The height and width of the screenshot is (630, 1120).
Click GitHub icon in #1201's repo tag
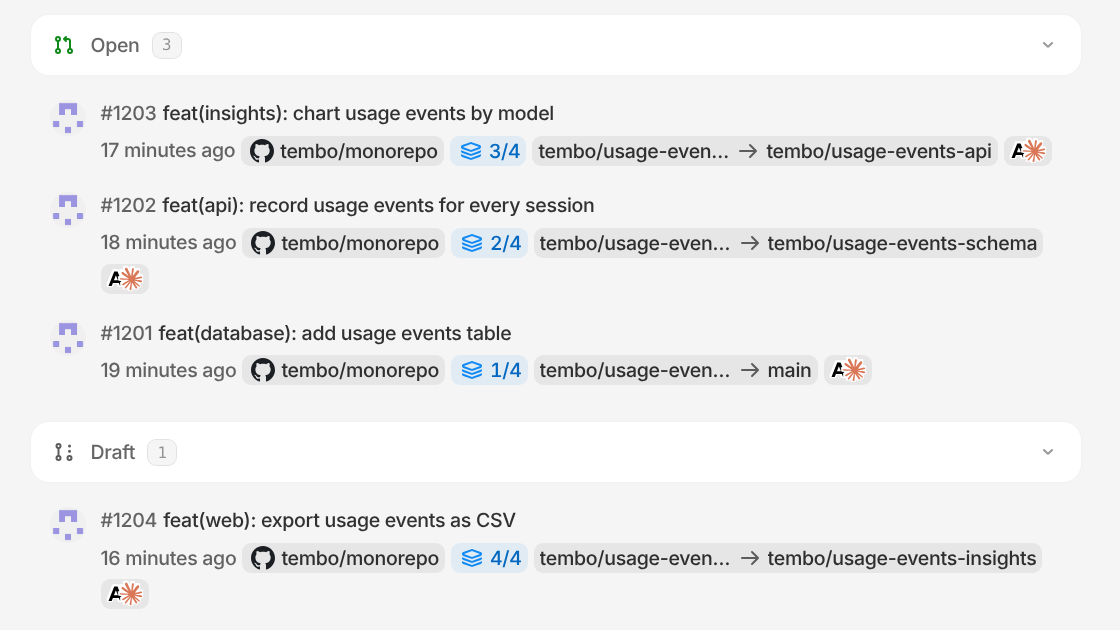click(x=262, y=370)
